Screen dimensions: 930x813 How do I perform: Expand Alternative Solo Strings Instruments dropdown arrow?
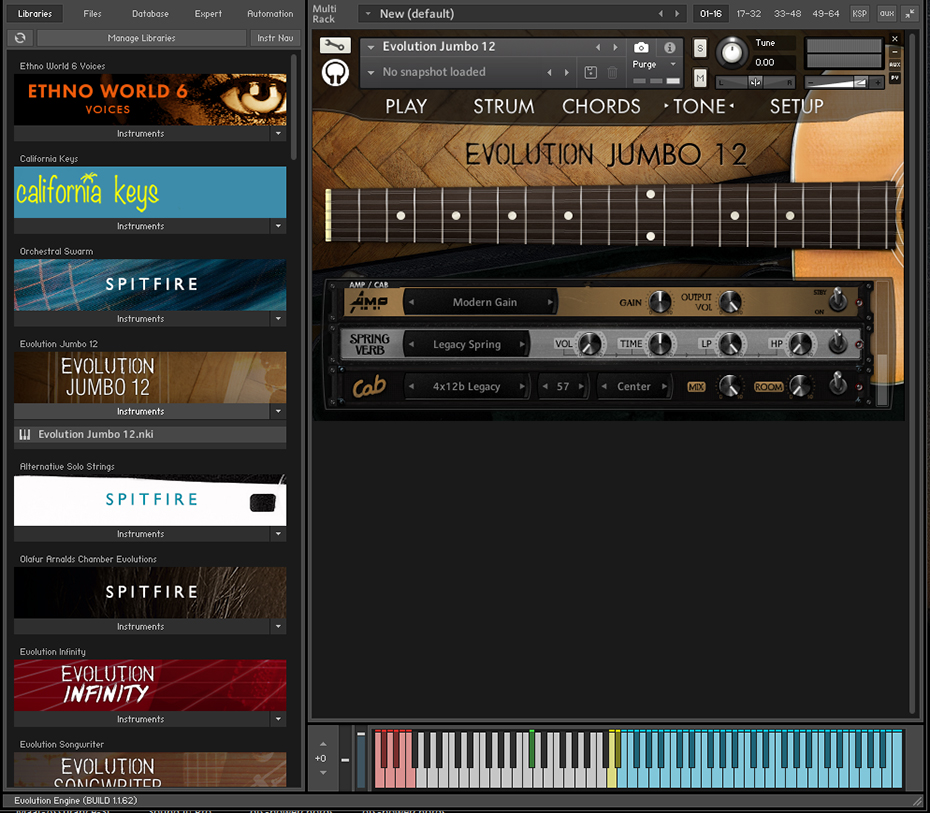278,534
